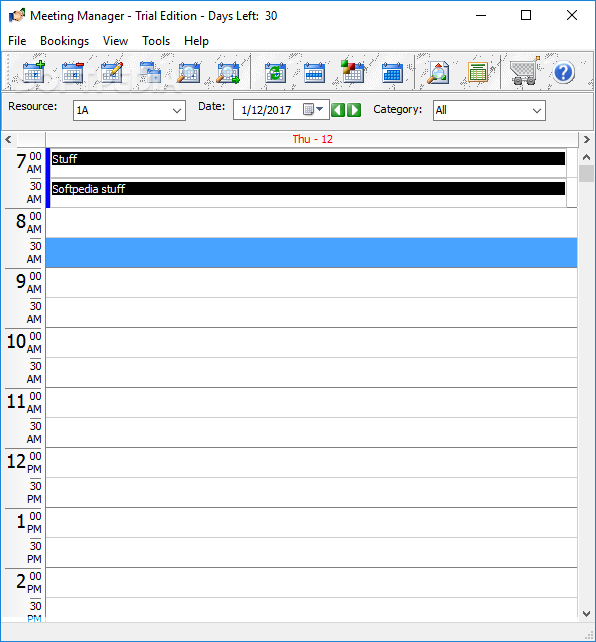Click the add booking calendar icon

pyautogui.click(x=34, y=72)
